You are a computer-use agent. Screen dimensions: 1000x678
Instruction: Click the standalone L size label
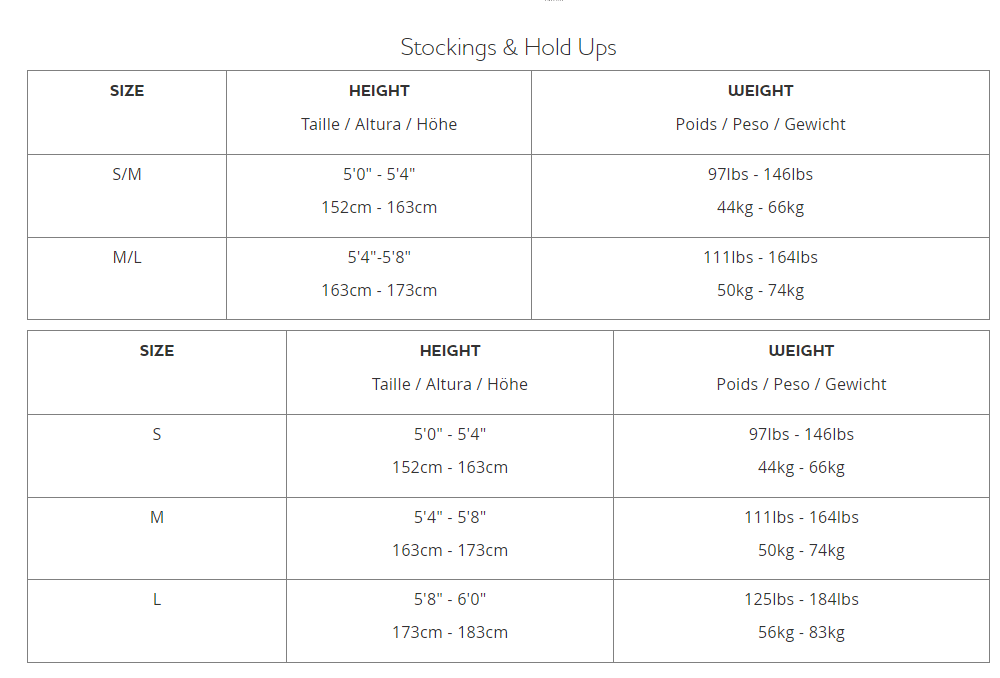tap(157, 599)
